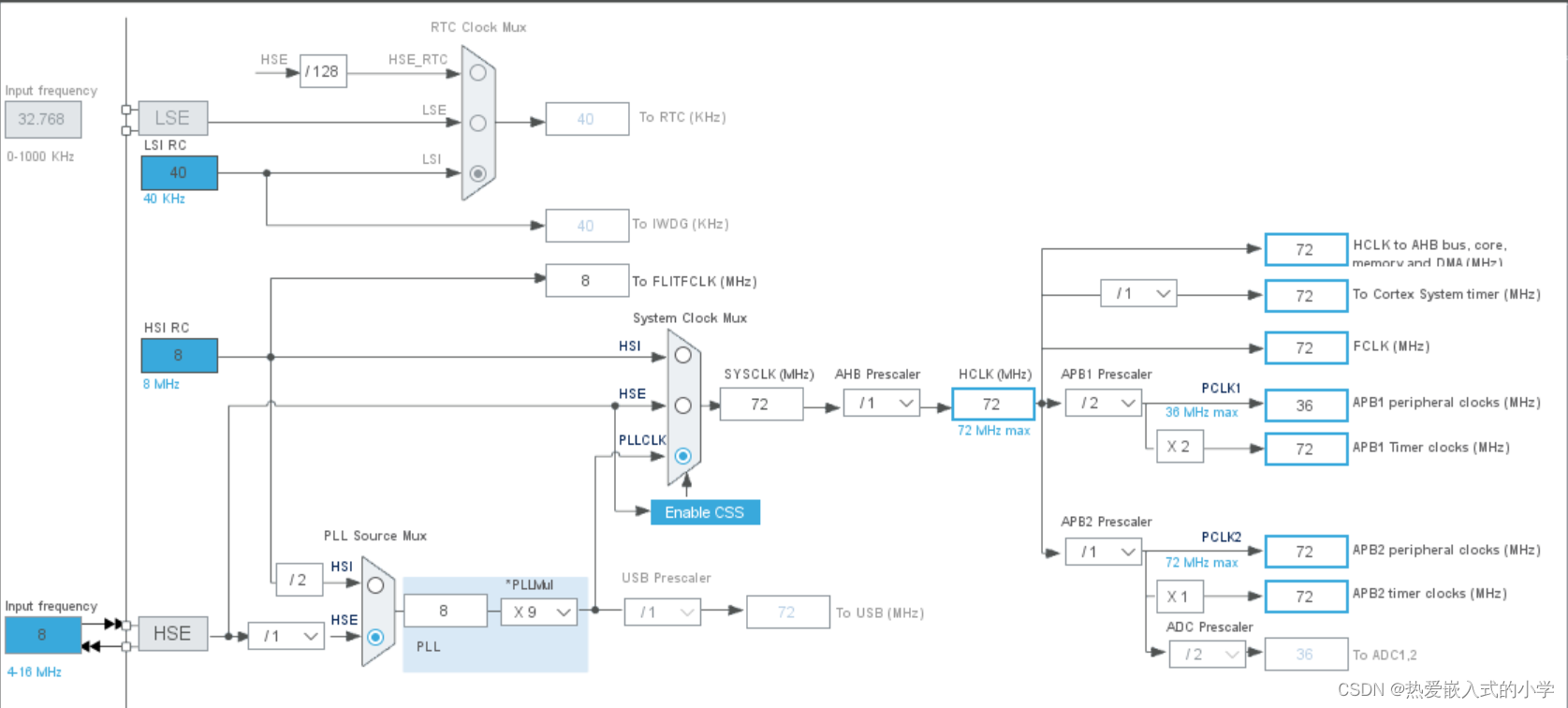Select PLLCLK in System Clock Mux
Image resolution: width=1568 pixels, height=708 pixels.
[683, 456]
